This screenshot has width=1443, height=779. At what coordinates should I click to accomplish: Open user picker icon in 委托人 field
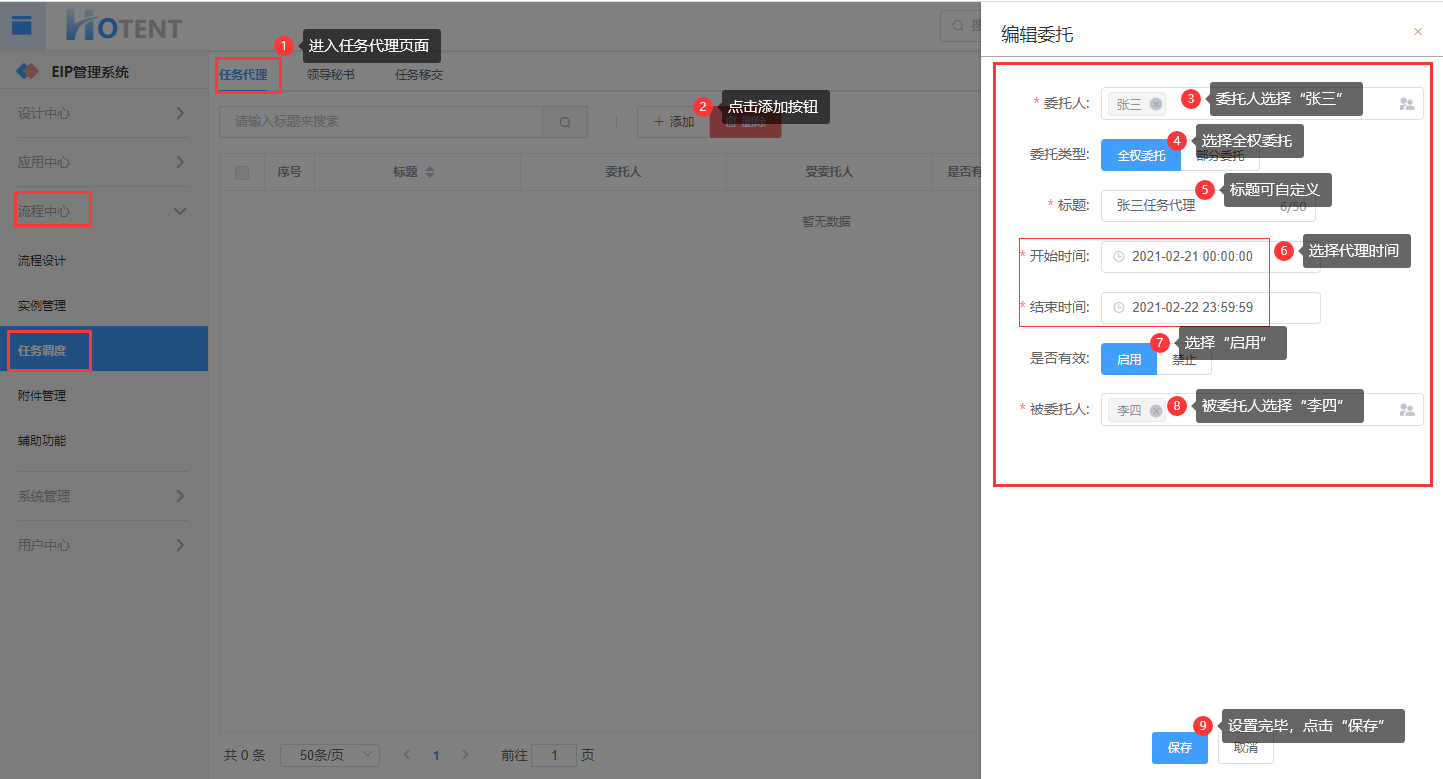coord(1407,104)
